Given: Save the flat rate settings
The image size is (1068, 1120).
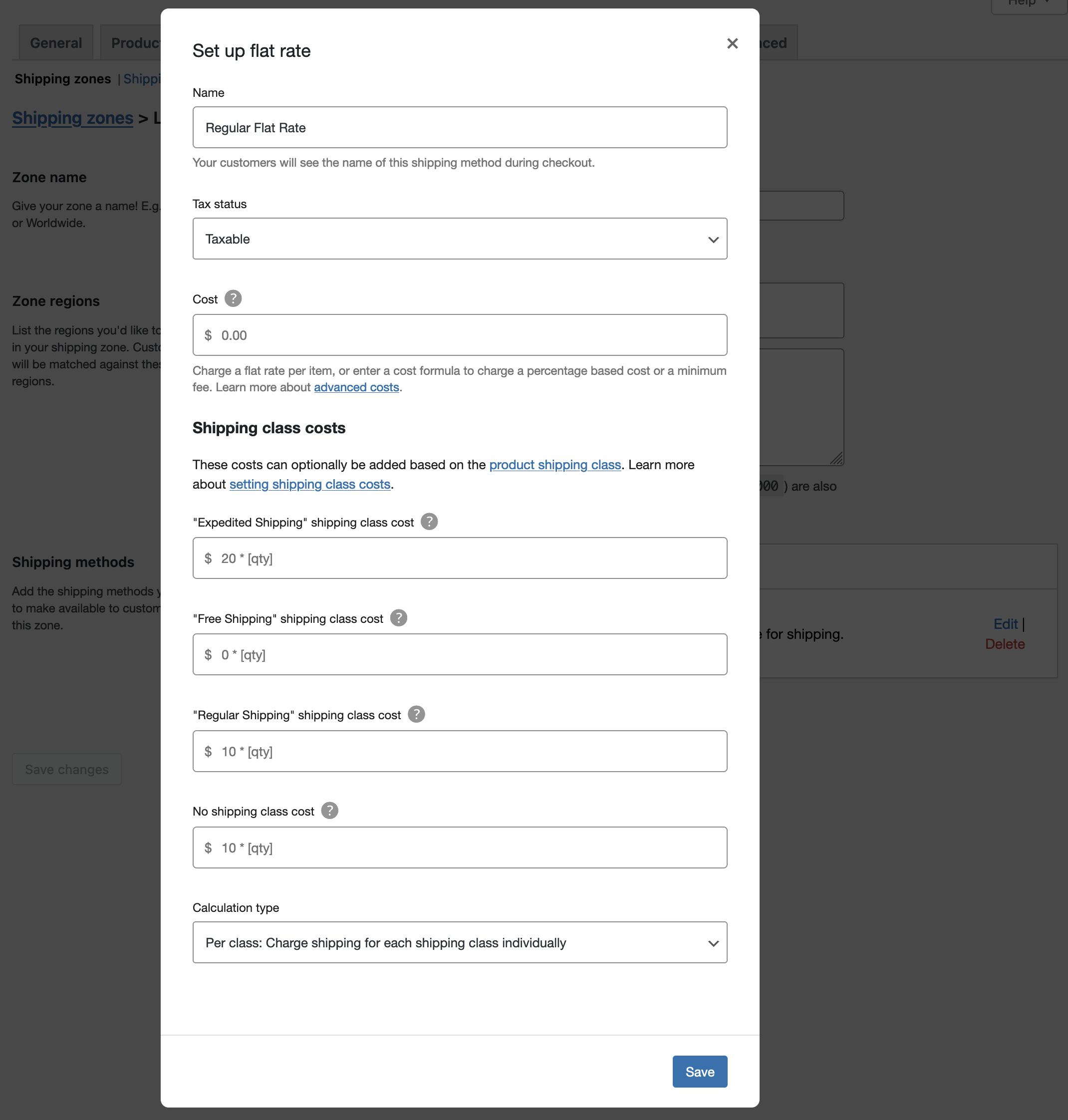Looking at the screenshot, I should (699, 1071).
